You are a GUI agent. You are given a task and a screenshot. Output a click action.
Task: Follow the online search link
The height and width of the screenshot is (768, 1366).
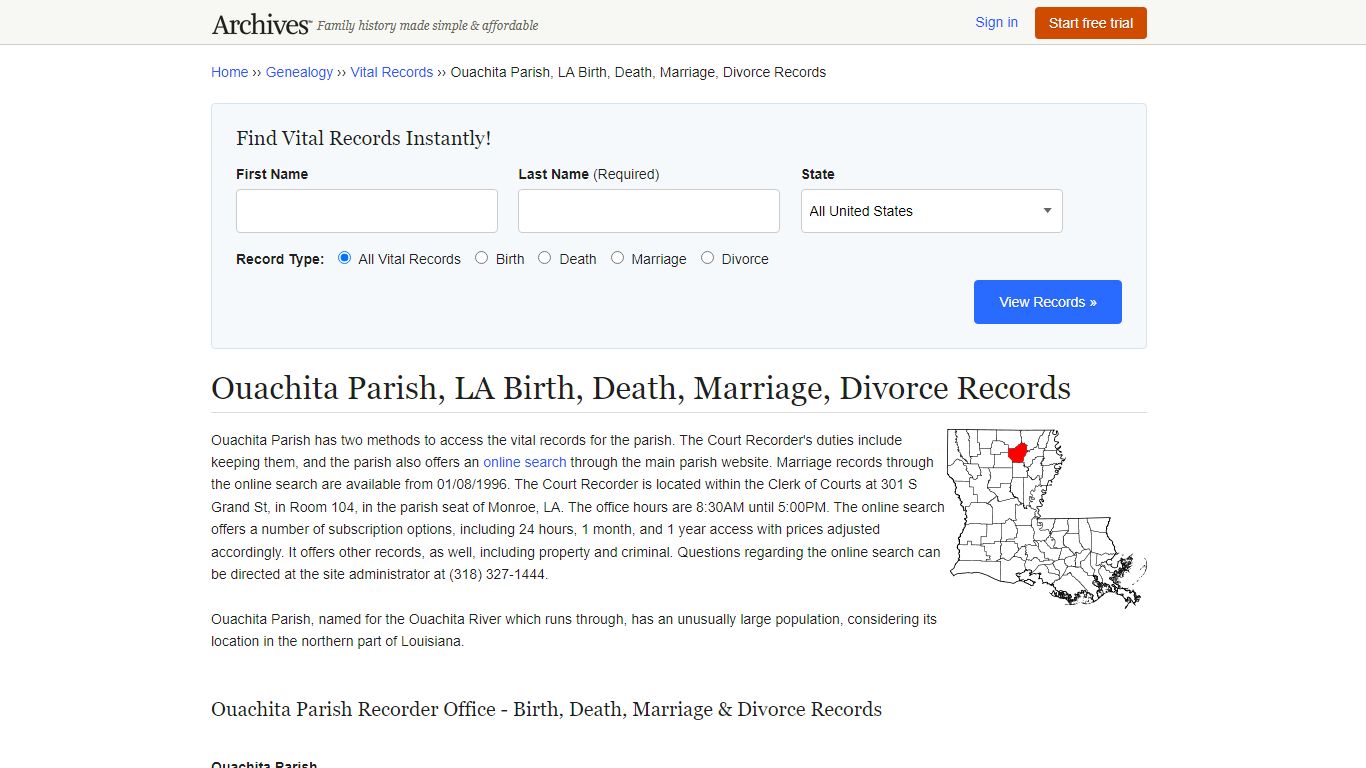coord(525,462)
